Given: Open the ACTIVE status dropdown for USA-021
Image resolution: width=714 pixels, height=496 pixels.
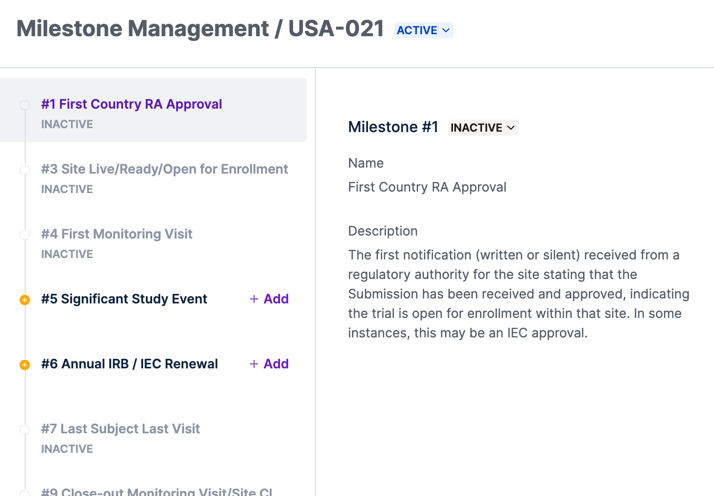Looking at the screenshot, I should click(423, 30).
